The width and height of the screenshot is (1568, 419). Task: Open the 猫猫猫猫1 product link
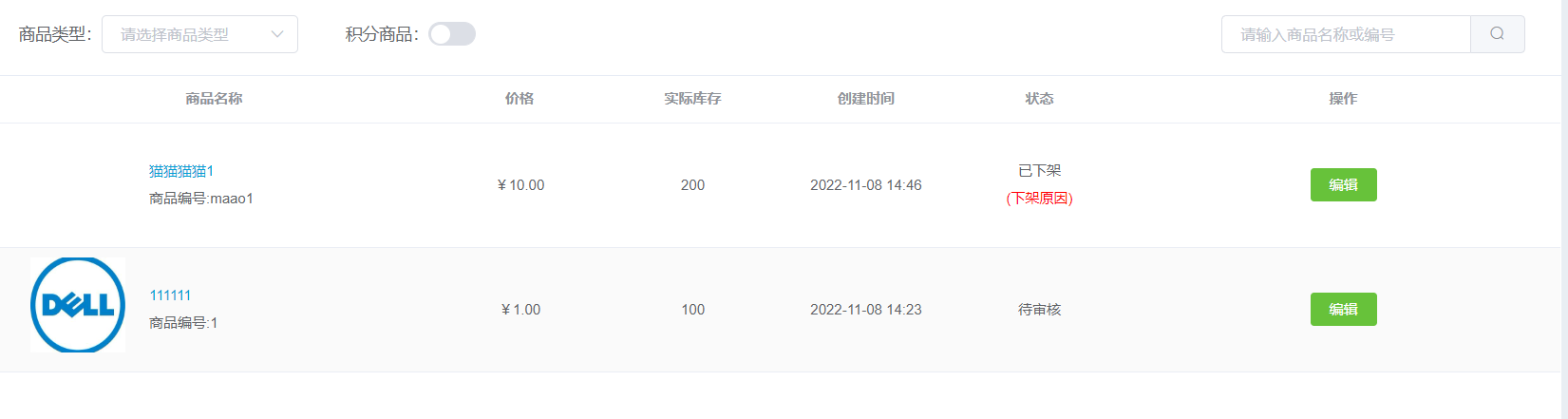point(181,171)
